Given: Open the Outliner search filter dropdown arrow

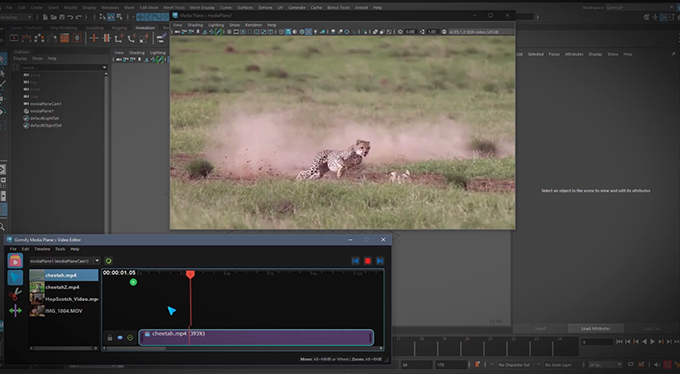Looking at the screenshot, I should coord(105,67).
